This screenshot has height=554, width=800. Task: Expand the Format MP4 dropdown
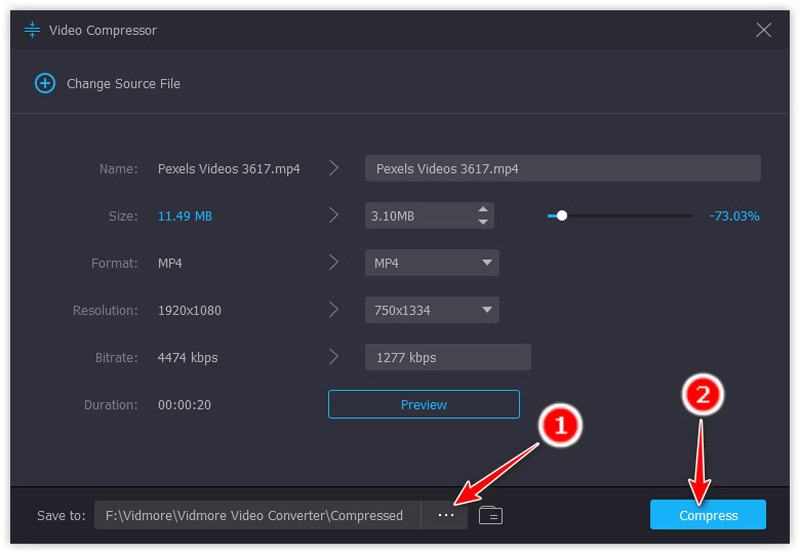(x=431, y=263)
